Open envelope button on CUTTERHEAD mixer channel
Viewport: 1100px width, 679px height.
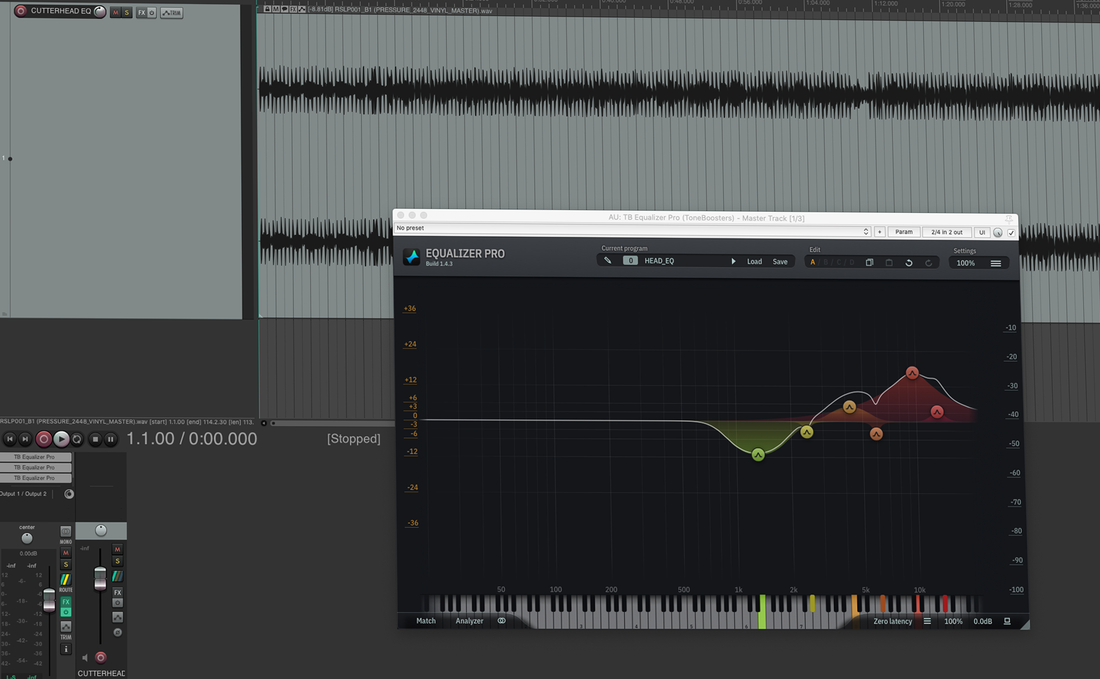pyautogui.click(x=117, y=617)
